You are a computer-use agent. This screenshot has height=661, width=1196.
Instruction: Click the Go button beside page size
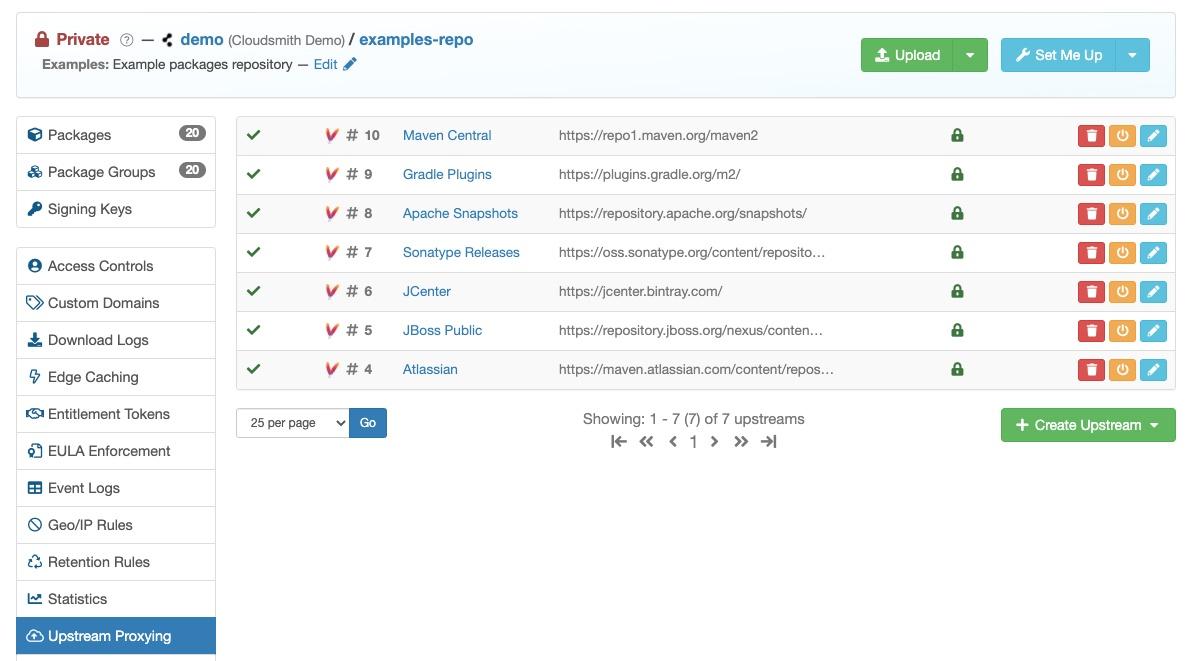coord(368,423)
